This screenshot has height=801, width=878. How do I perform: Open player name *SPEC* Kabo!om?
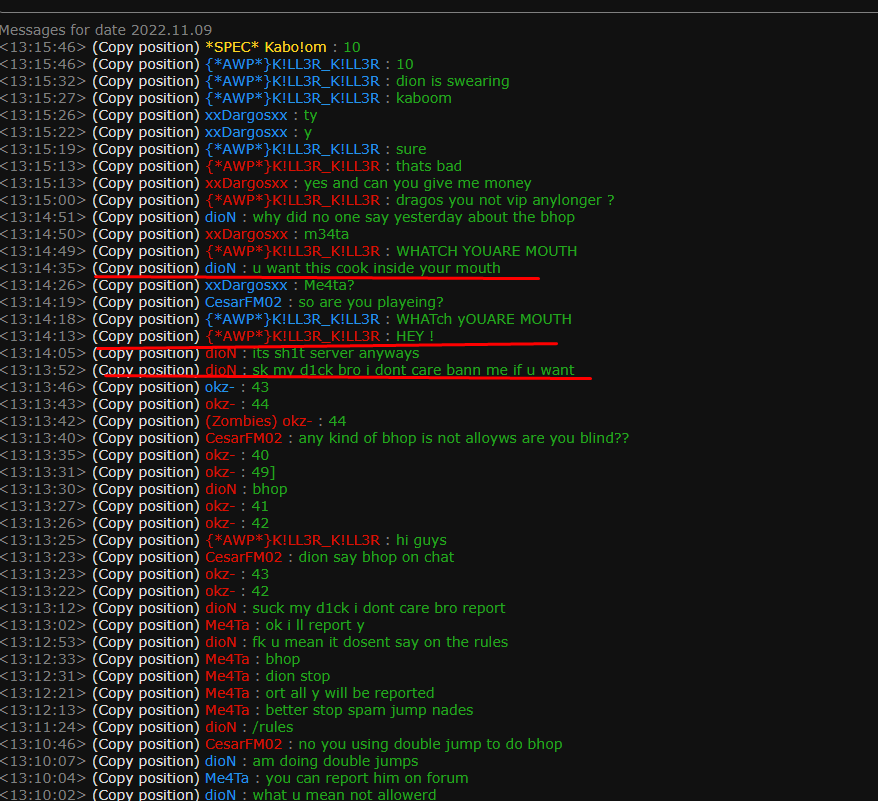pos(268,47)
